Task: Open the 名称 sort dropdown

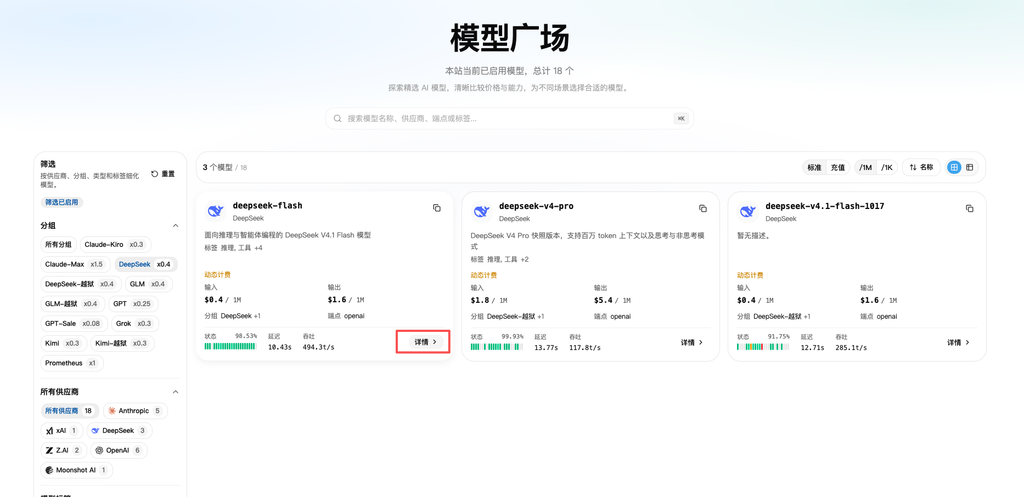Action: coord(921,167)
